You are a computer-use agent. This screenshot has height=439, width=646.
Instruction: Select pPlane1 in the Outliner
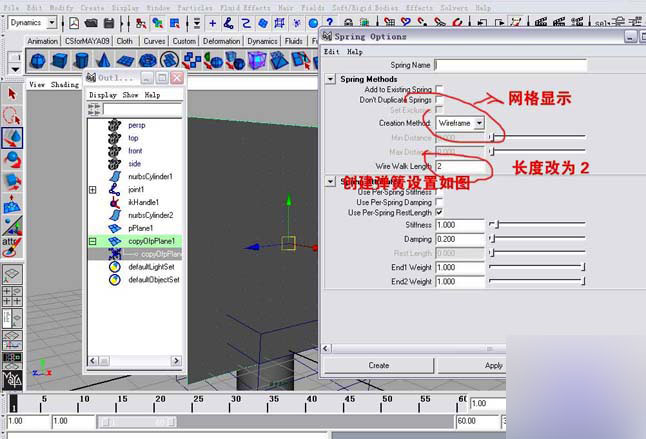[140, 228]
